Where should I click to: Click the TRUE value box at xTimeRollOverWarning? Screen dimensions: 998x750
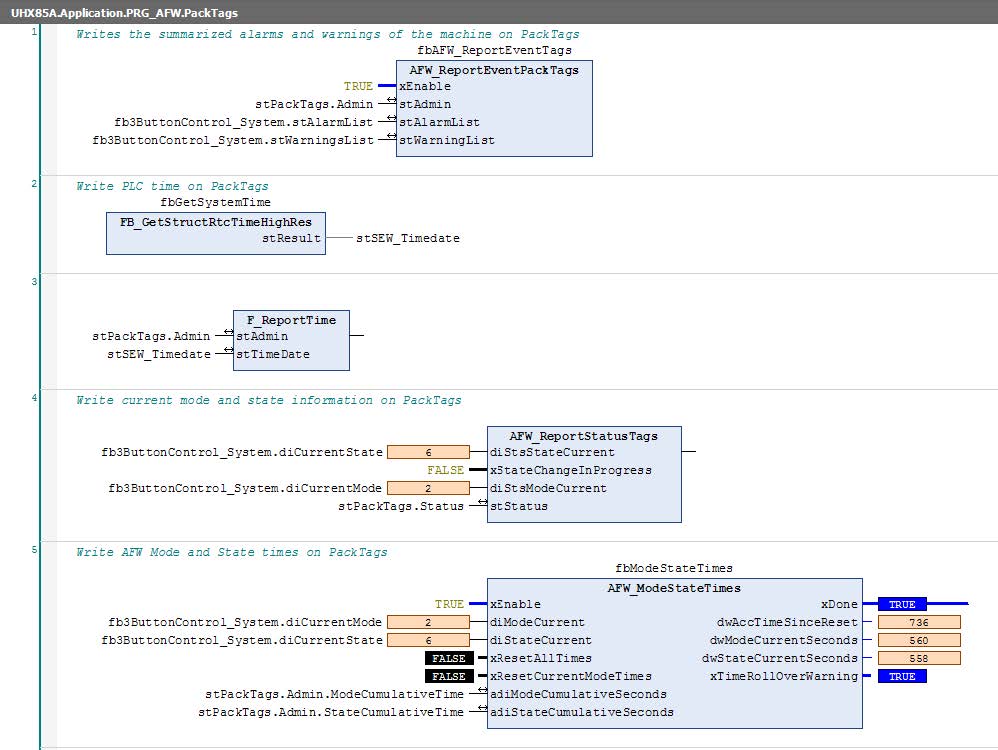coord(902,676)
